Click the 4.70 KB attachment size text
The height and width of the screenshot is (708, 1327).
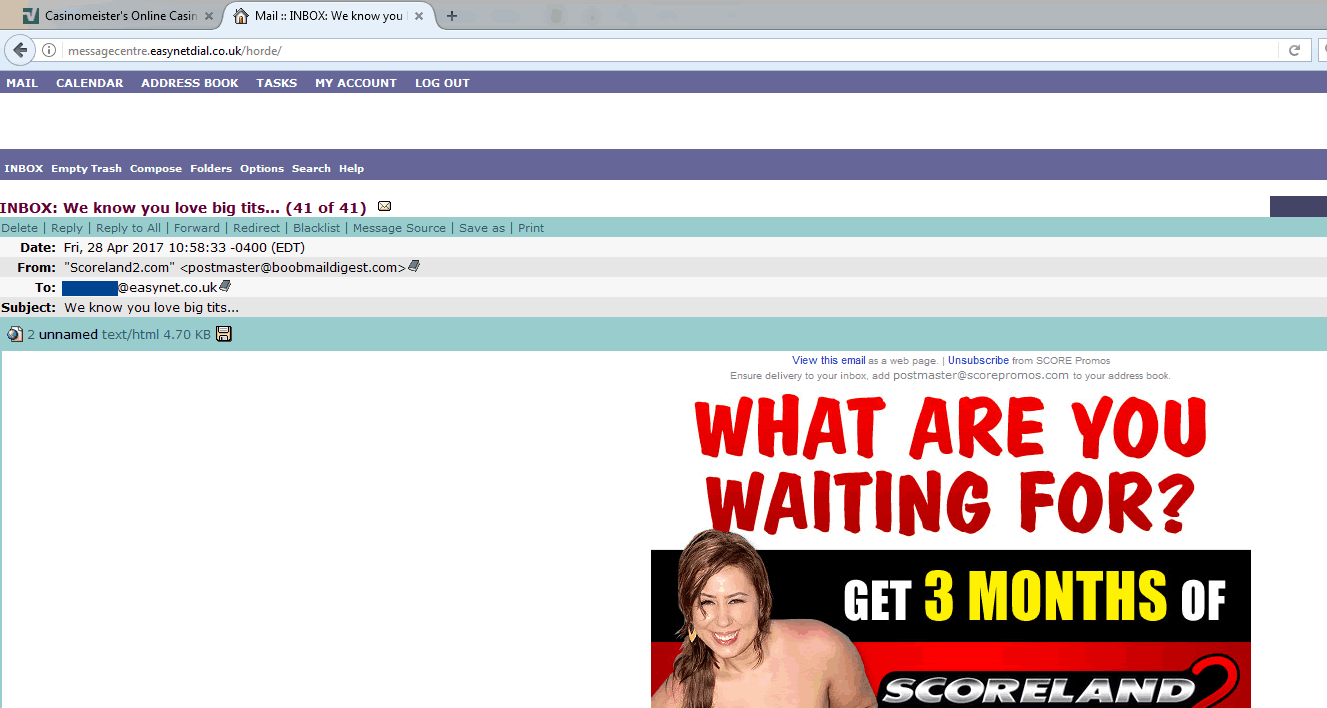187,334
